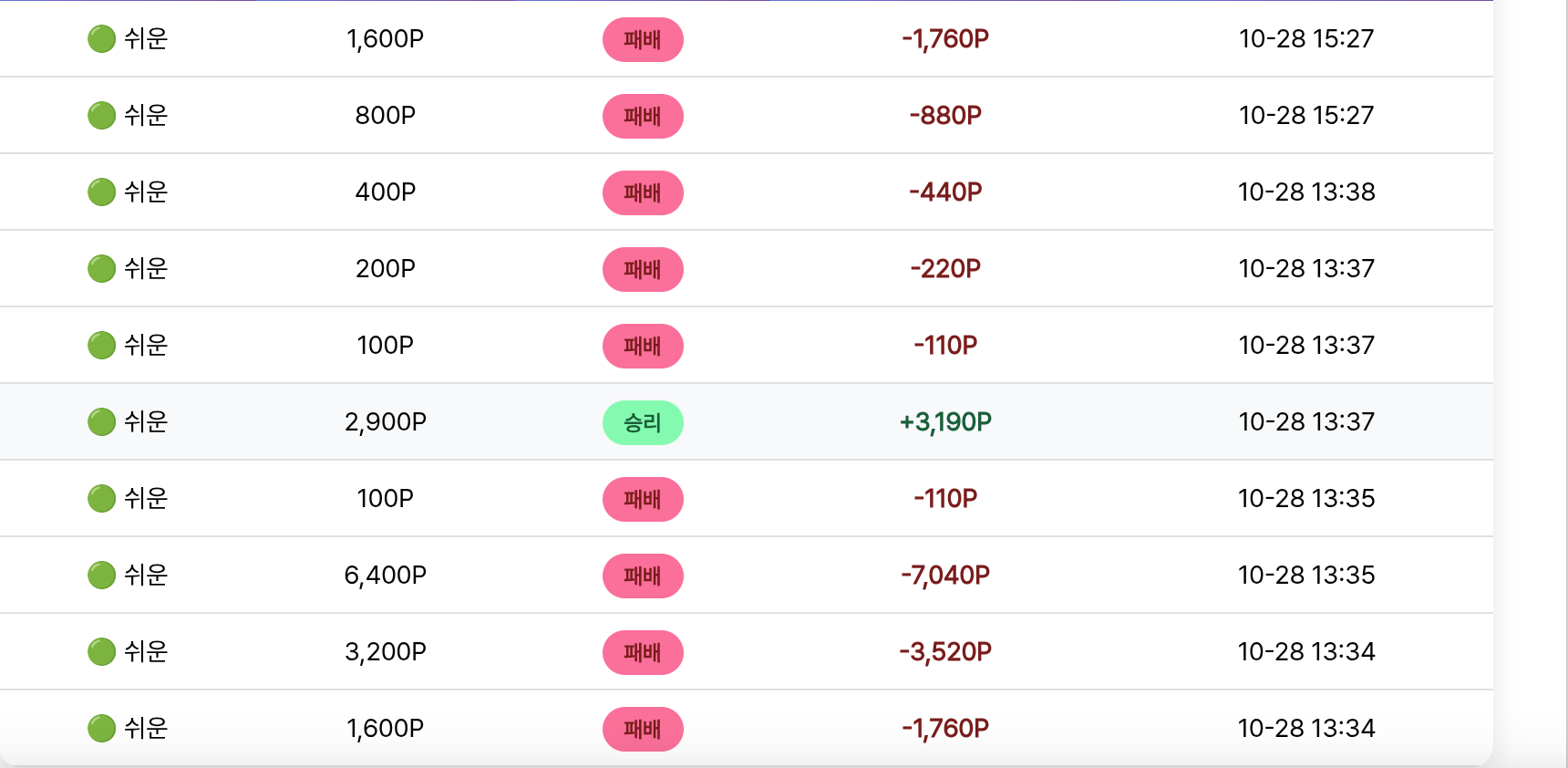This screenshot has width=1568, height=768.
Task: Select the +3,190P winning amount
Action: [945, 421]
